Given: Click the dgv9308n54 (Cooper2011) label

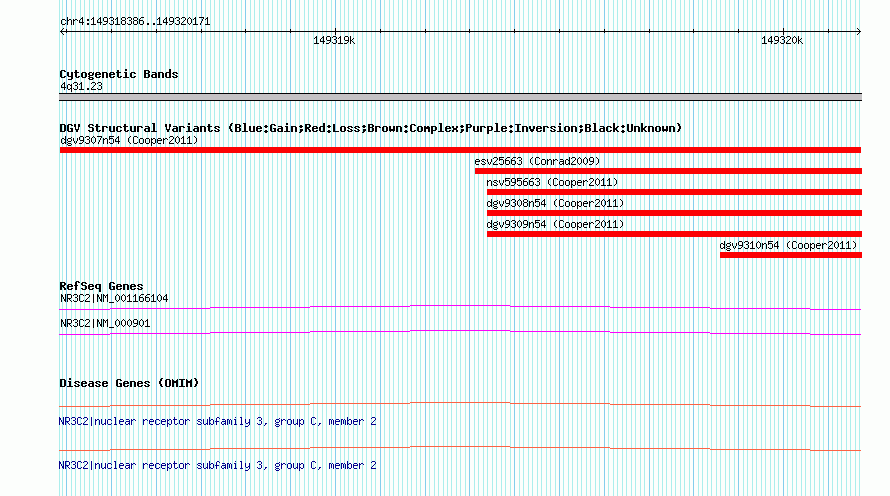Looking at the screenshot, I should coord(555,203).
